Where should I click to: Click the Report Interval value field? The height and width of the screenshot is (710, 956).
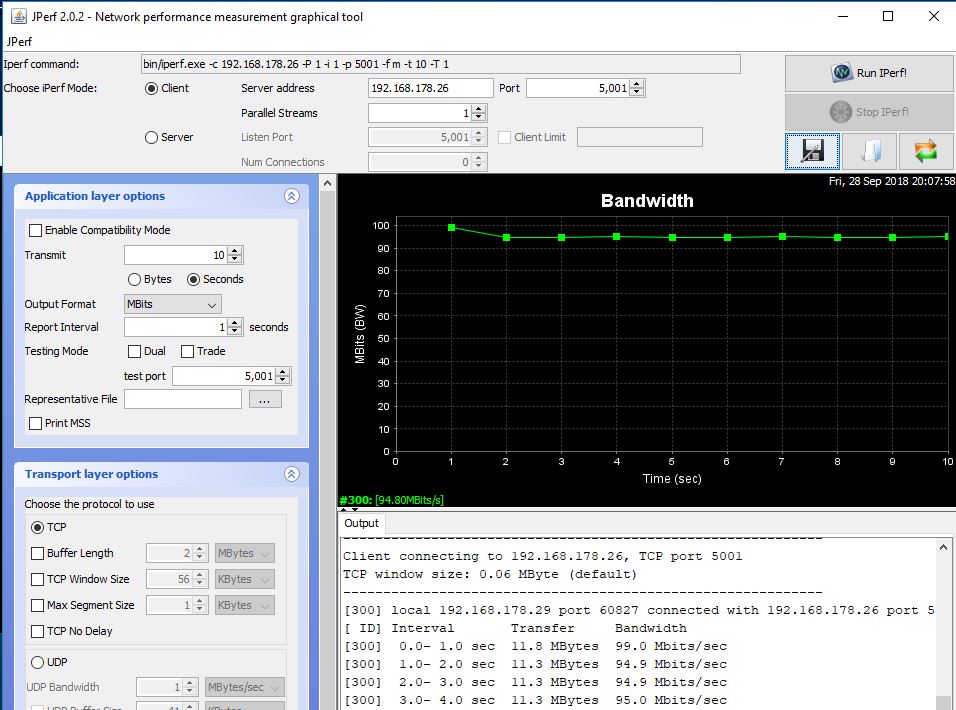[176, 327]
